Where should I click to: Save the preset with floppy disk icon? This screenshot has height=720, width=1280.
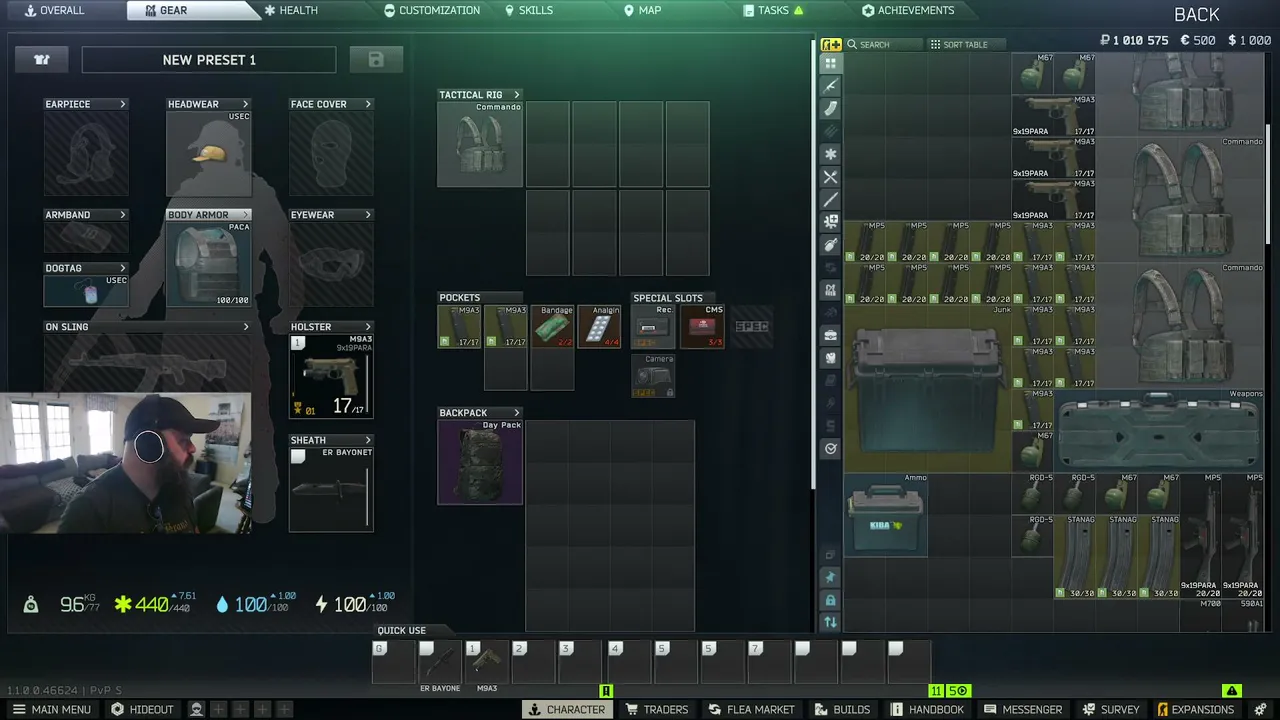(x=376, y=60)
